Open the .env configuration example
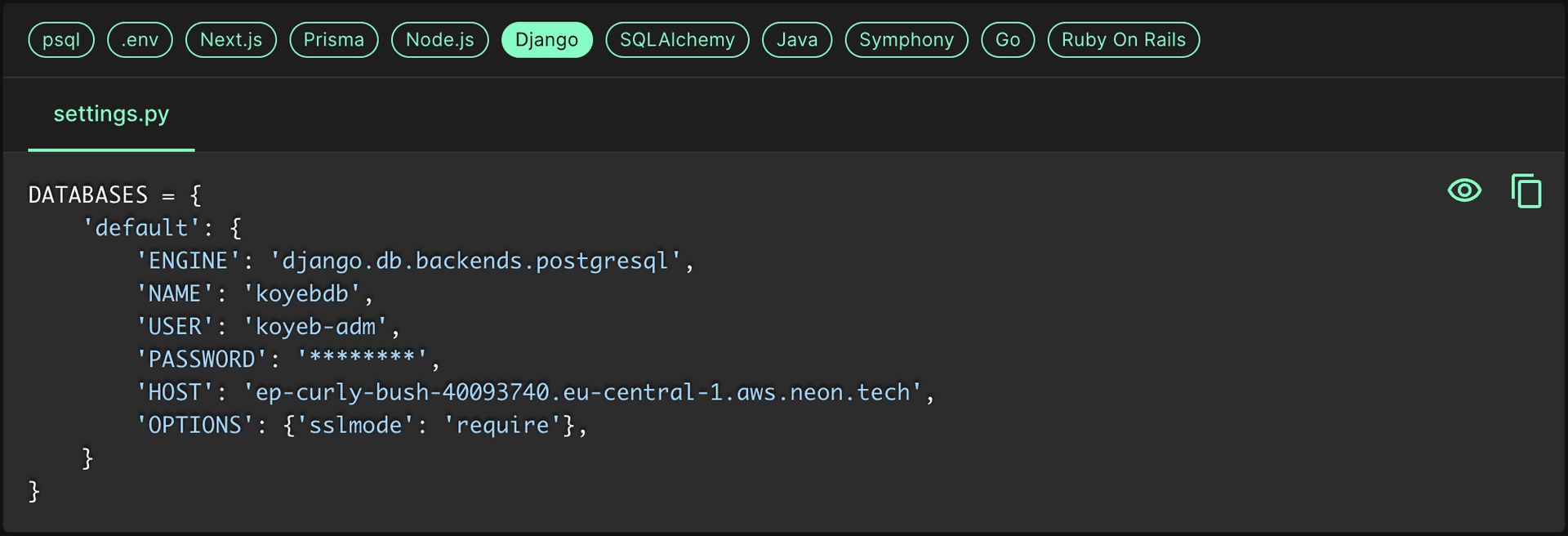The image size is (1568, 536). (x=140, y=39)
